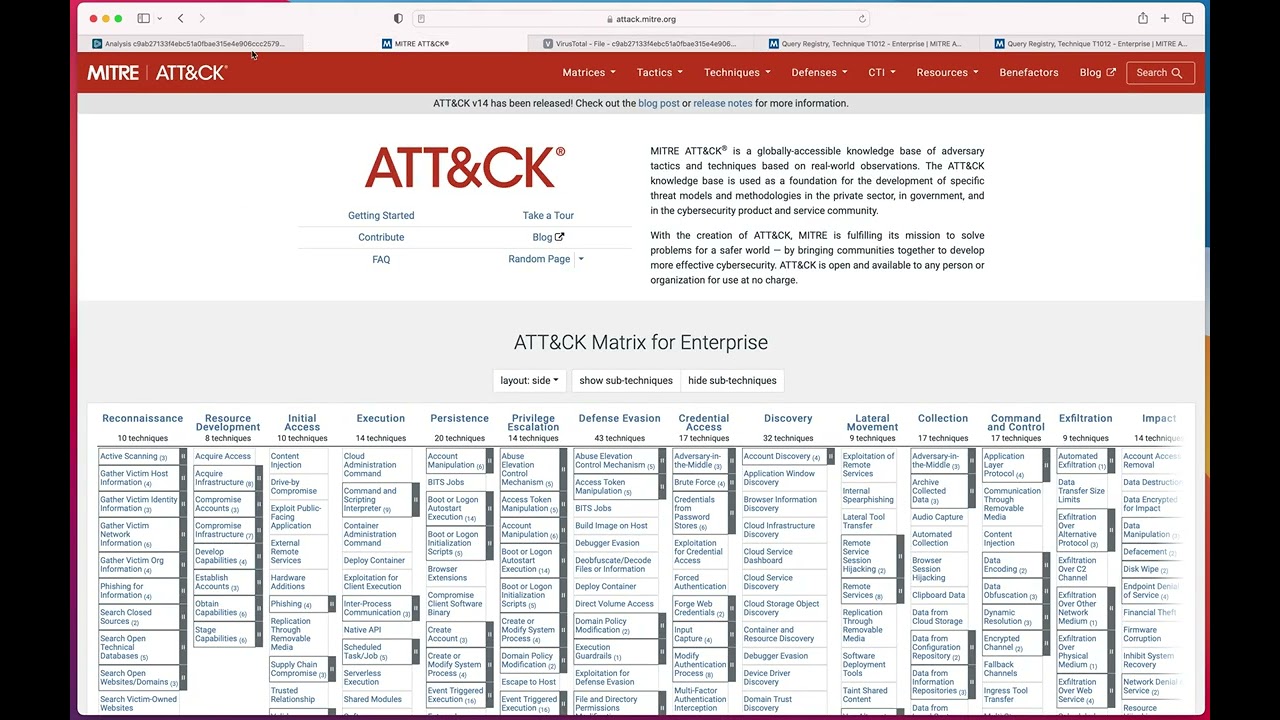The width and height of the screenshot is (1280, 720).
Task: Open Internal Spearphishing technique
Action: [x=868, y=495]
